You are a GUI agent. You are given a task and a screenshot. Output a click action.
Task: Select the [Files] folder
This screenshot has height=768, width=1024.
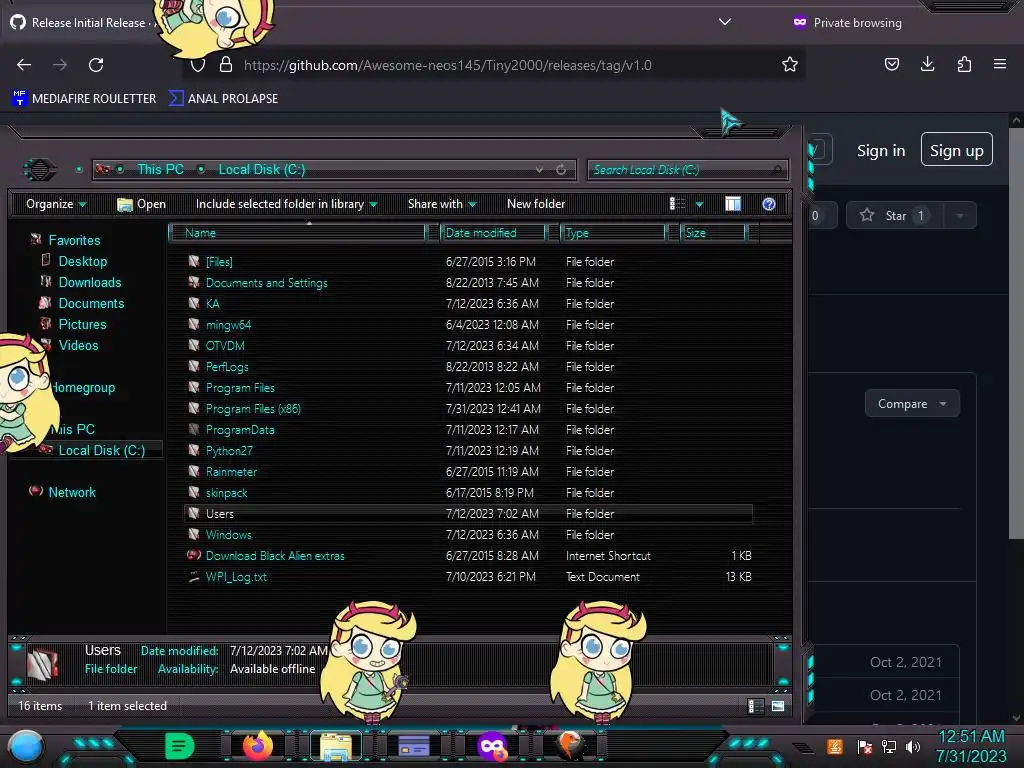(x=219, y=262)
